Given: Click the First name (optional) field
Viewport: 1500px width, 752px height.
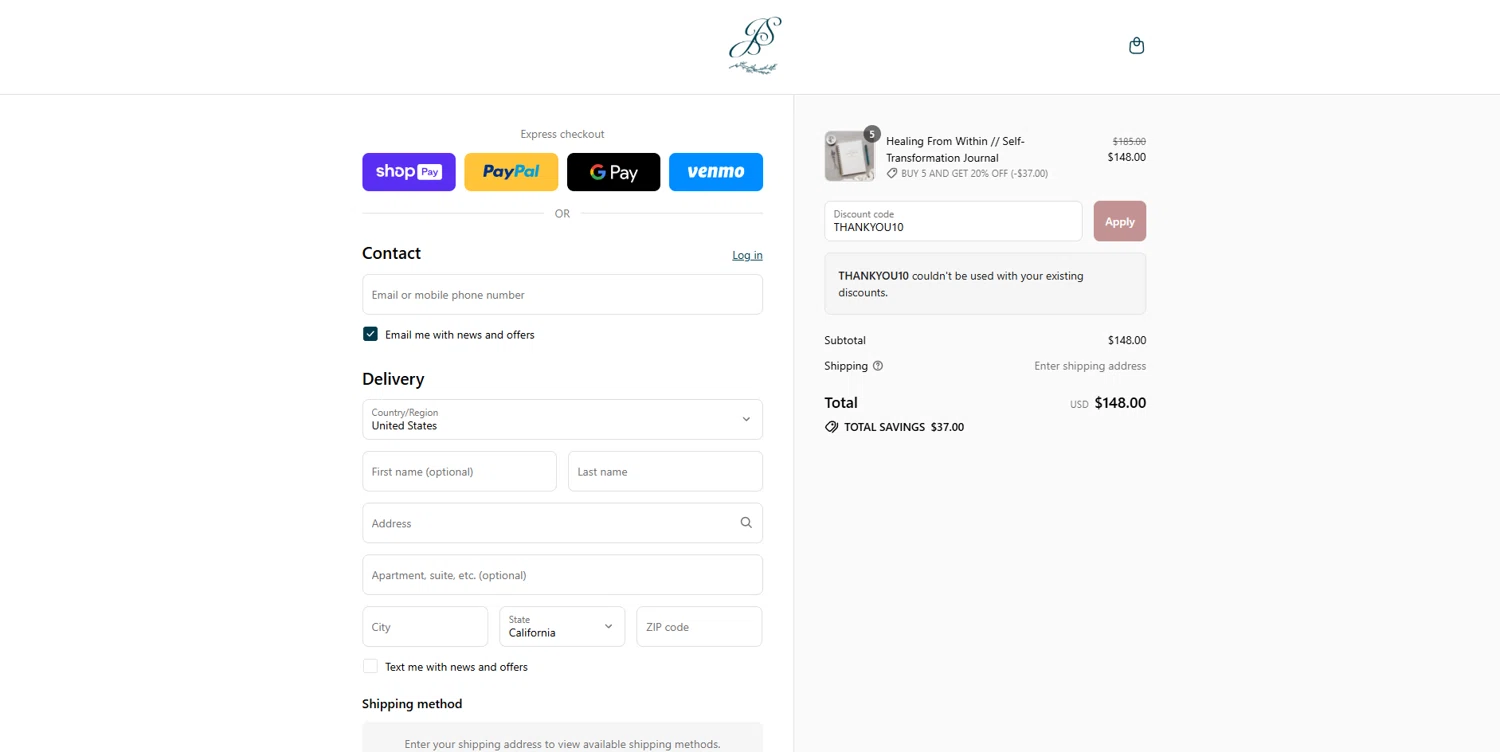Looking at the screenshot, I should pos(459,471).
